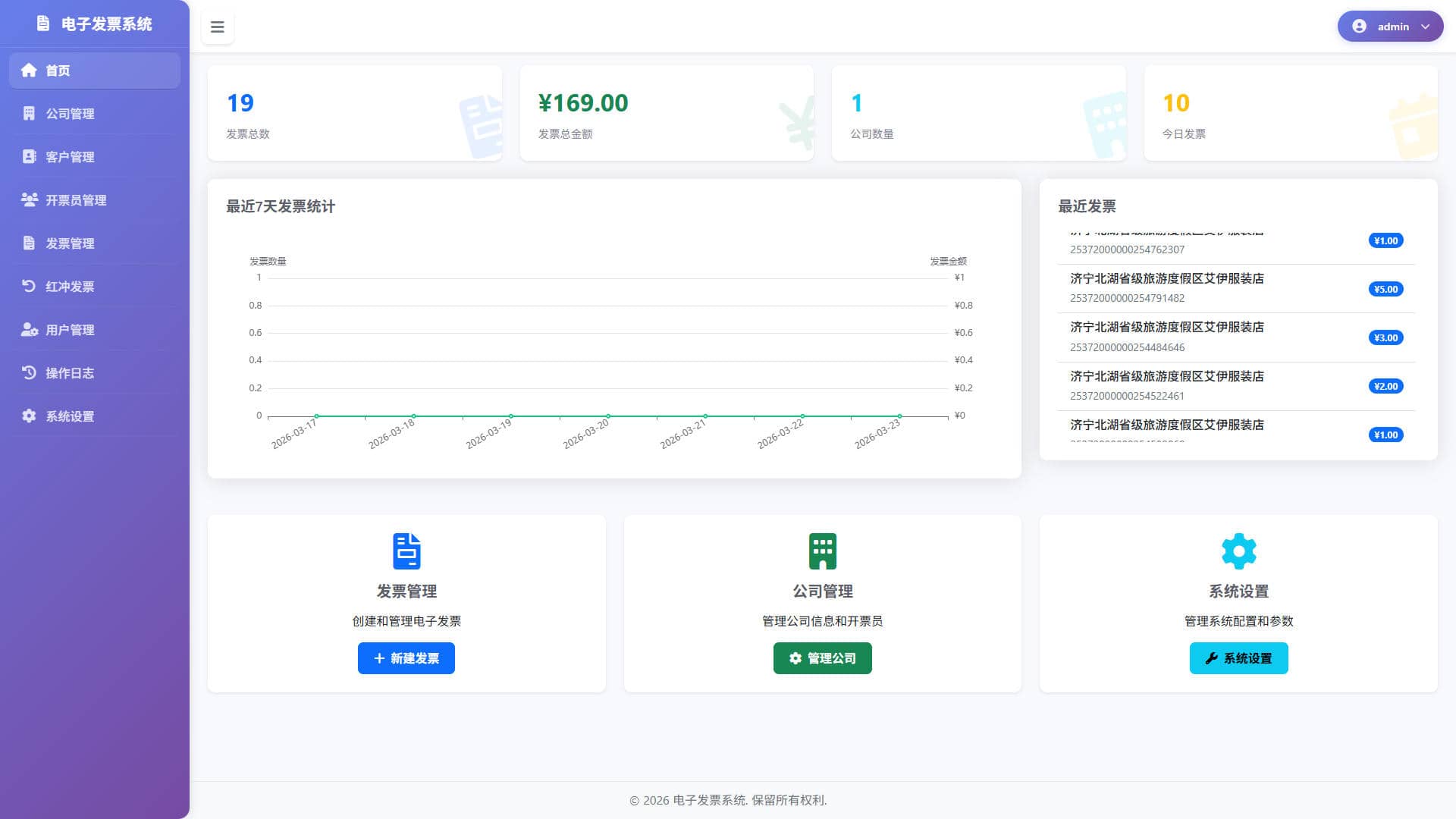Click the 红冲发票 undo-arrow icon

click(30, 286)
